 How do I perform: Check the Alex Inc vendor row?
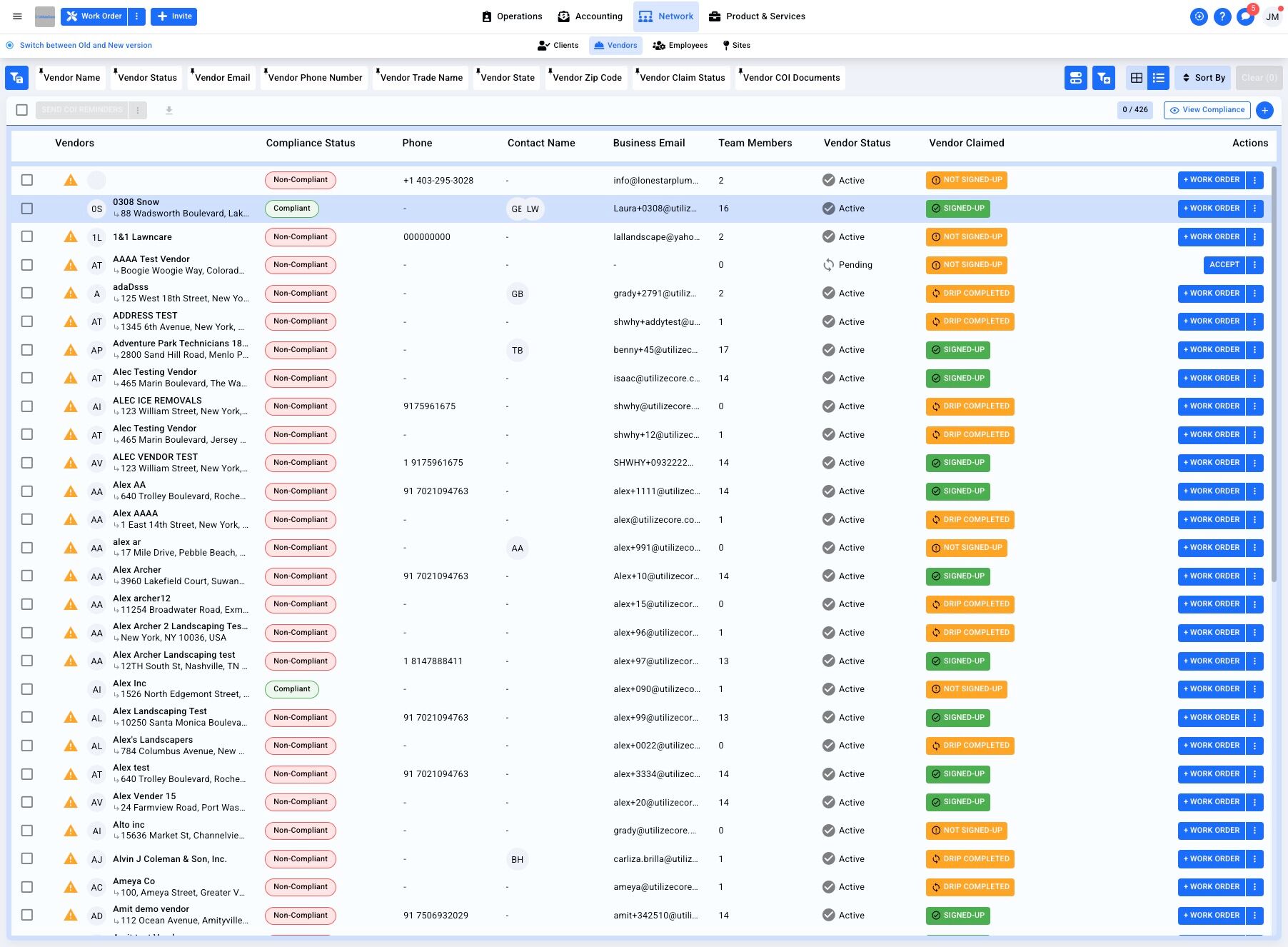coord(27,689)
